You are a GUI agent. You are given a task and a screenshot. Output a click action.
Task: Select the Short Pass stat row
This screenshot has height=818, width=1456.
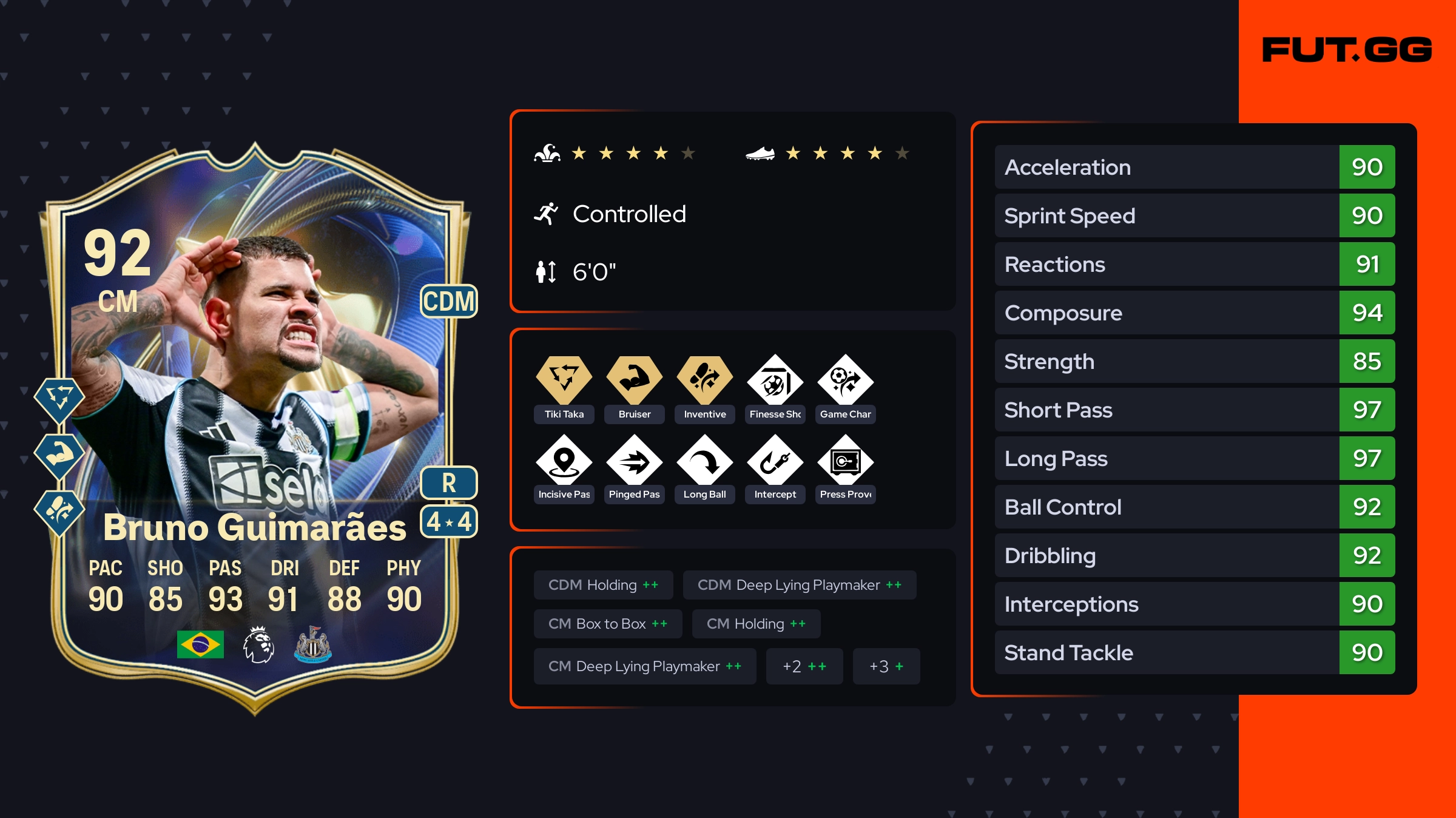(x=1195, y=410)
